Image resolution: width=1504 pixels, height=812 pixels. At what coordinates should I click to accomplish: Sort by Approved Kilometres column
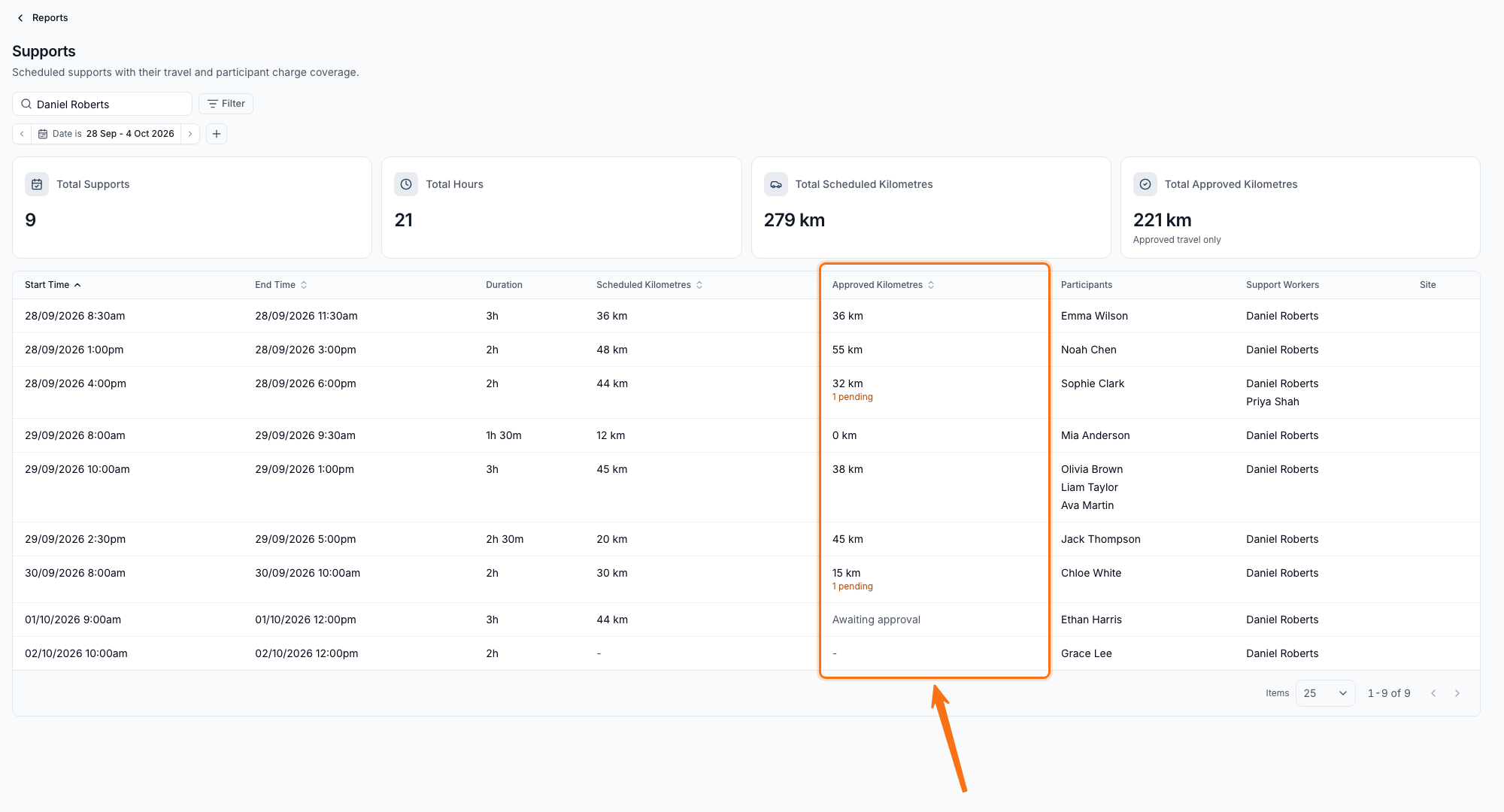(884, 285)
